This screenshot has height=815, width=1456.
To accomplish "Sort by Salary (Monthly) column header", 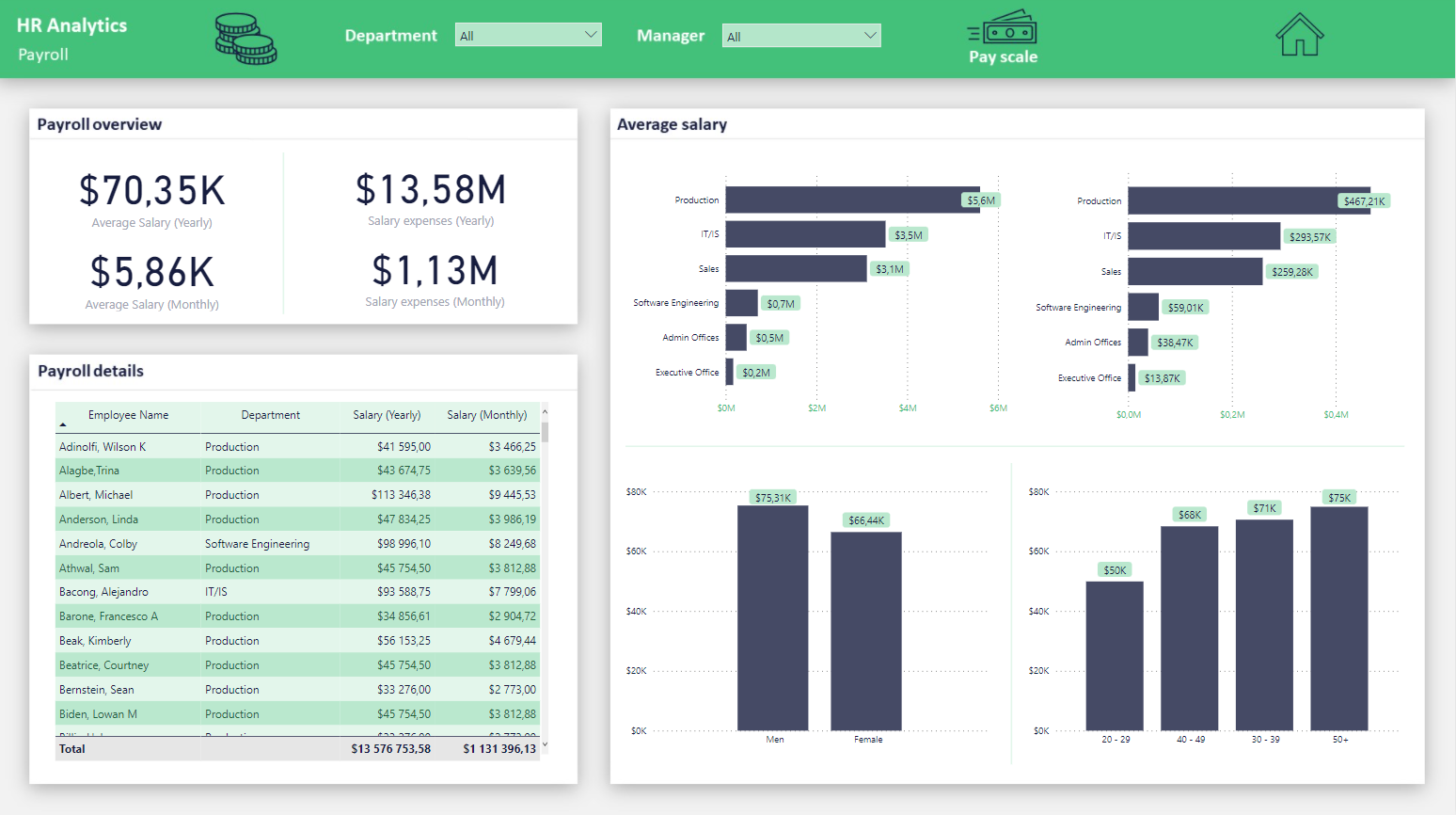I will tap(487, 415).
